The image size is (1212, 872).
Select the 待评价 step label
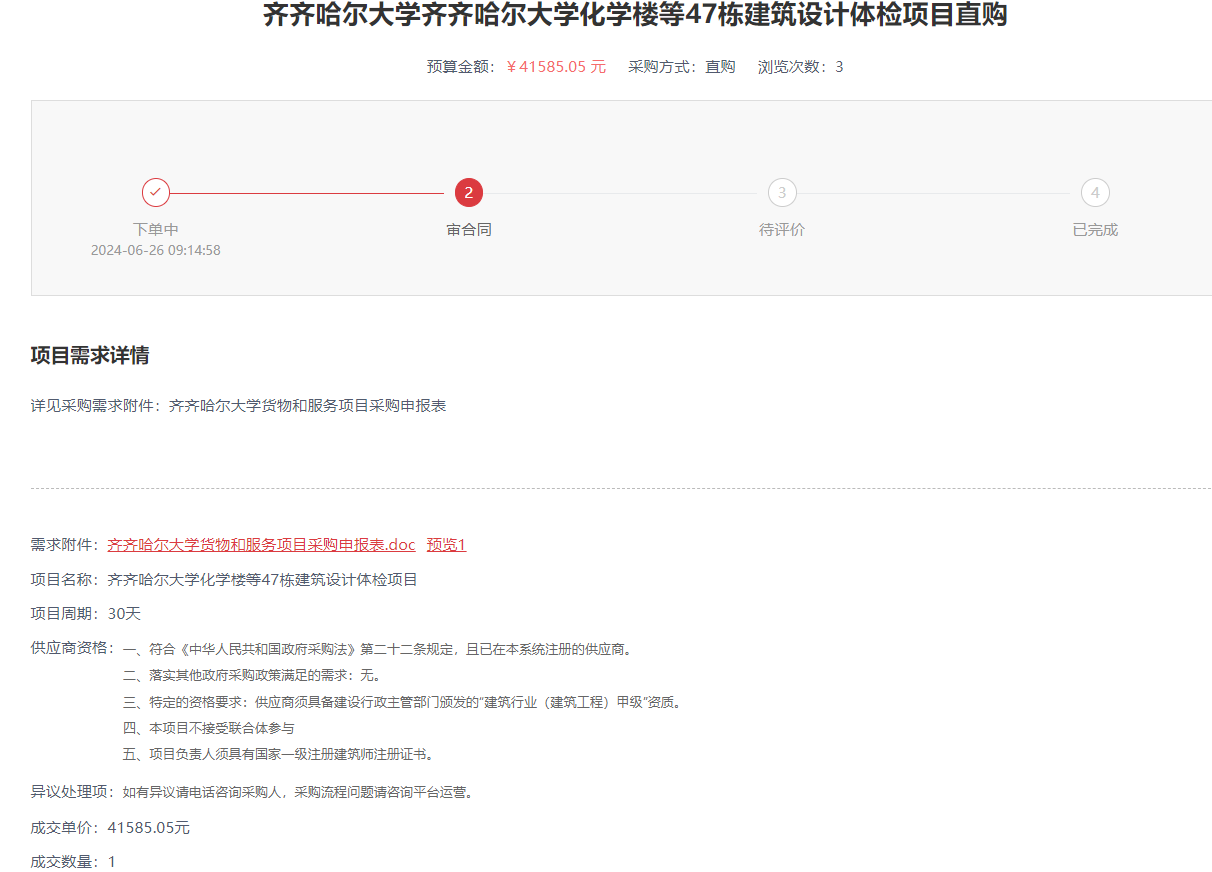[782, 230]
